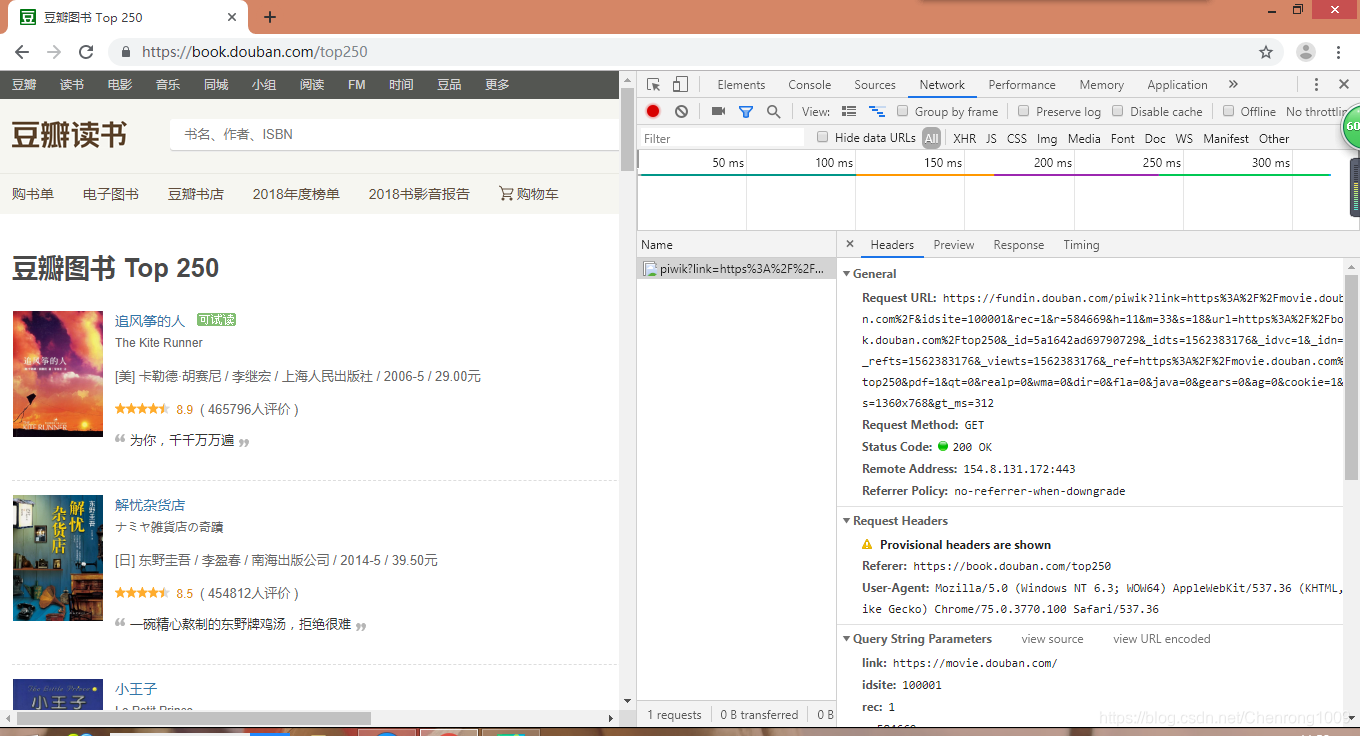
Task: Click 解忧杂货店 book cover thumbnail
Action: [58, 558]
